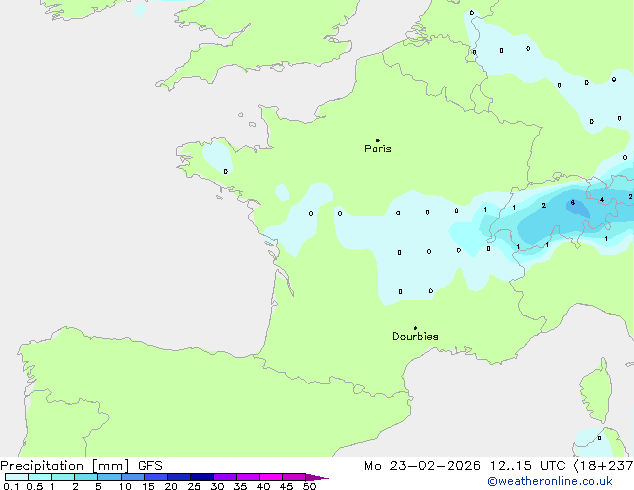
Task: Click the 'Mo 23-02-2026 12..15 UTC' timestamp
Action: coord(465,466)
